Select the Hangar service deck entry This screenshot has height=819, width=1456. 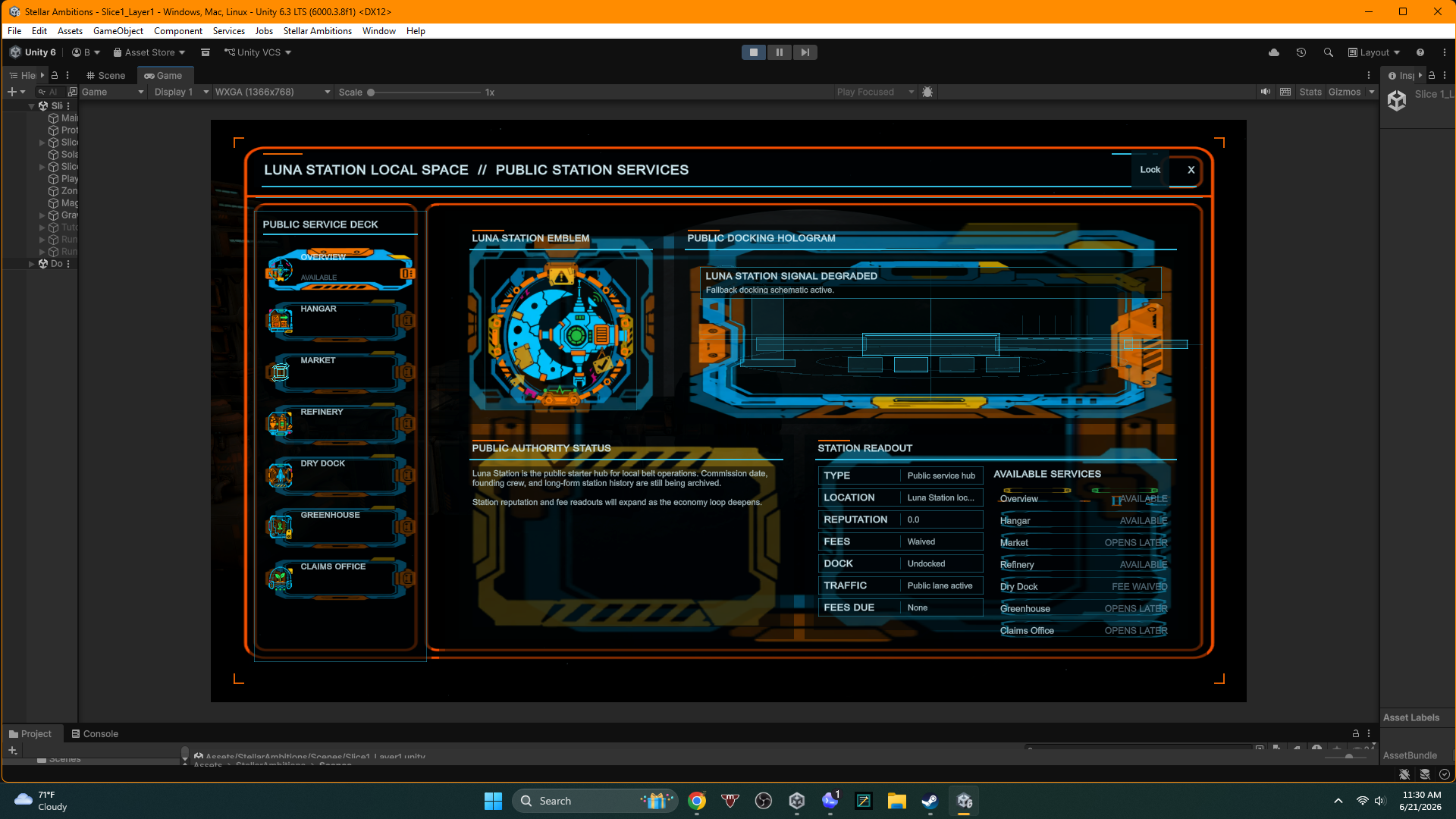(x=340, y=322)
